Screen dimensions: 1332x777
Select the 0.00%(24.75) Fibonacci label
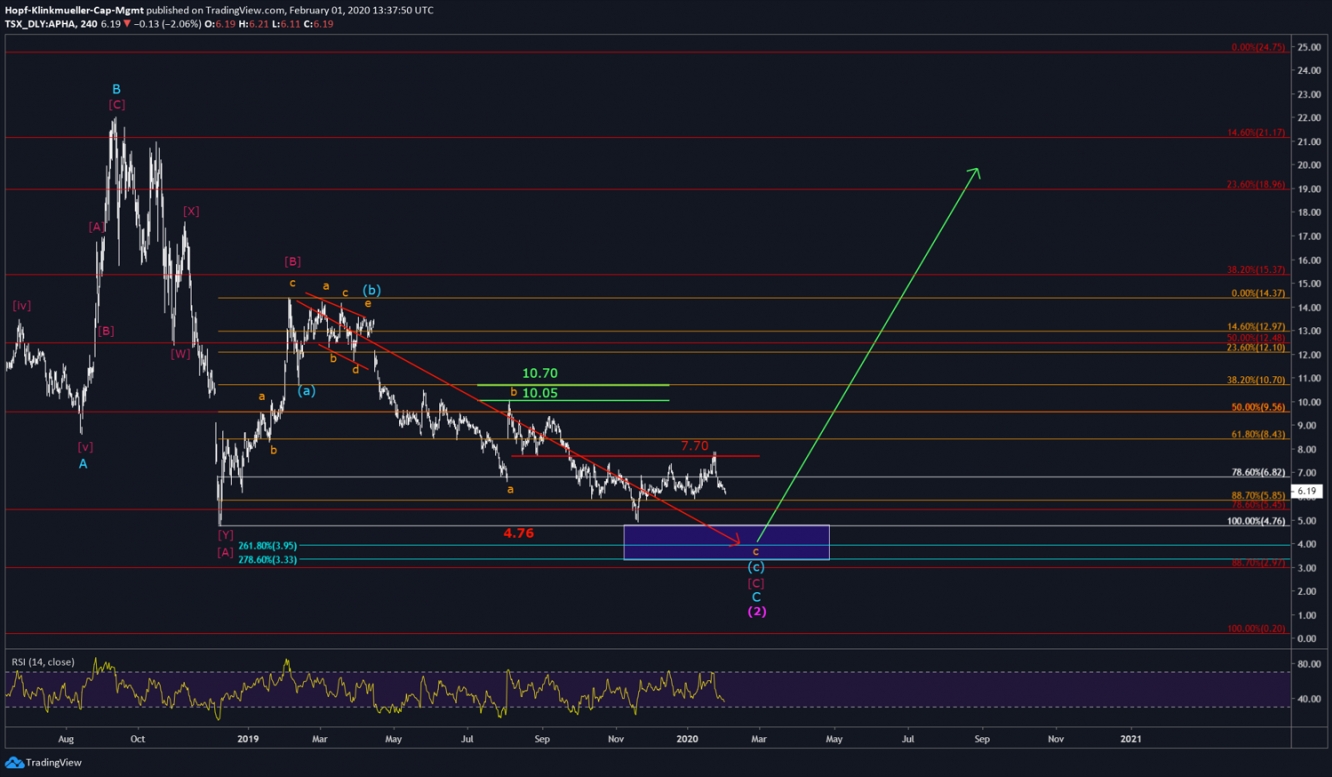(x=1258, y=47)
